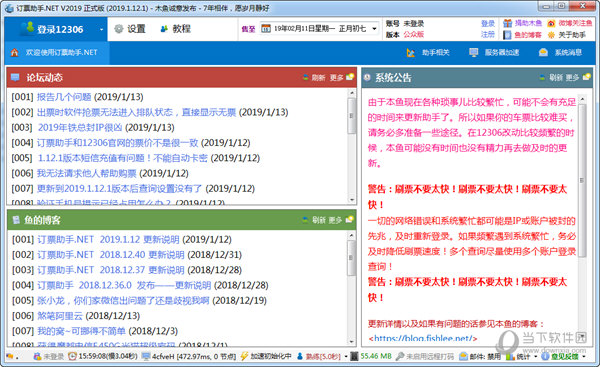Open the 售至 date dropdown
Screen dimensions: 600x367
[x=375, y=29]
